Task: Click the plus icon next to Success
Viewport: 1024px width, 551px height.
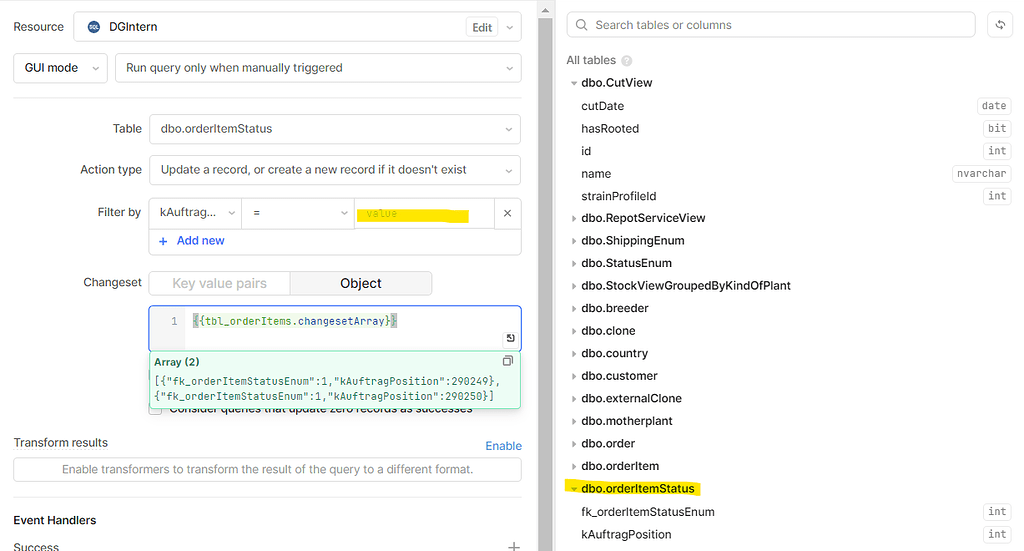Action: click(513, 546)
